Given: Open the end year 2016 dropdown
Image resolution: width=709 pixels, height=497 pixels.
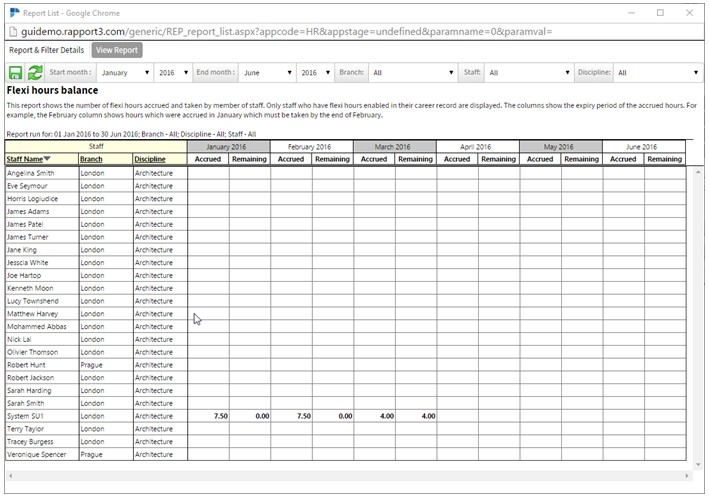Looking at the screenshot, I should [315, 73].
